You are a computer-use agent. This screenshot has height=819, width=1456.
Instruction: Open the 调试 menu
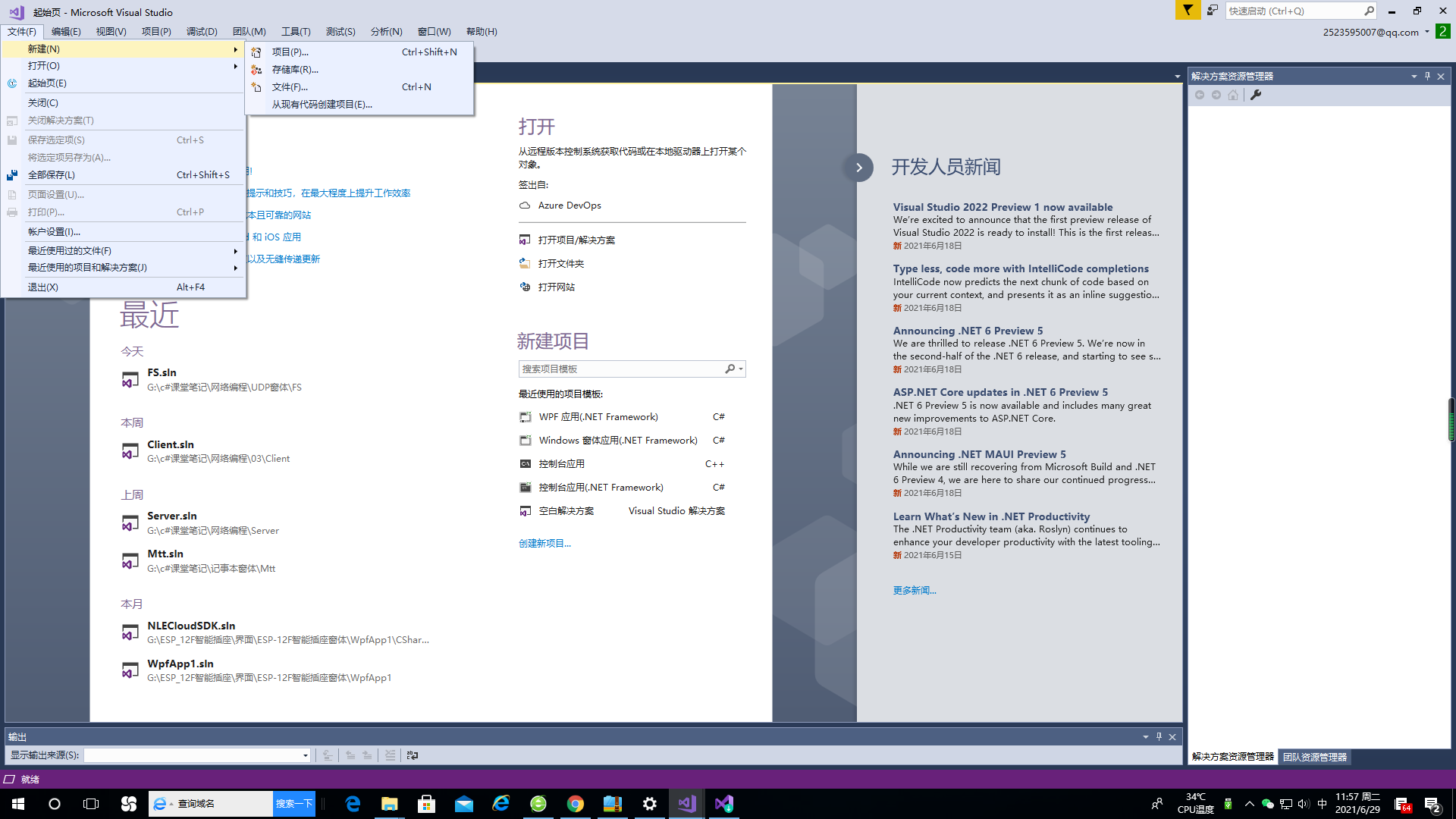tap(199, 31)
